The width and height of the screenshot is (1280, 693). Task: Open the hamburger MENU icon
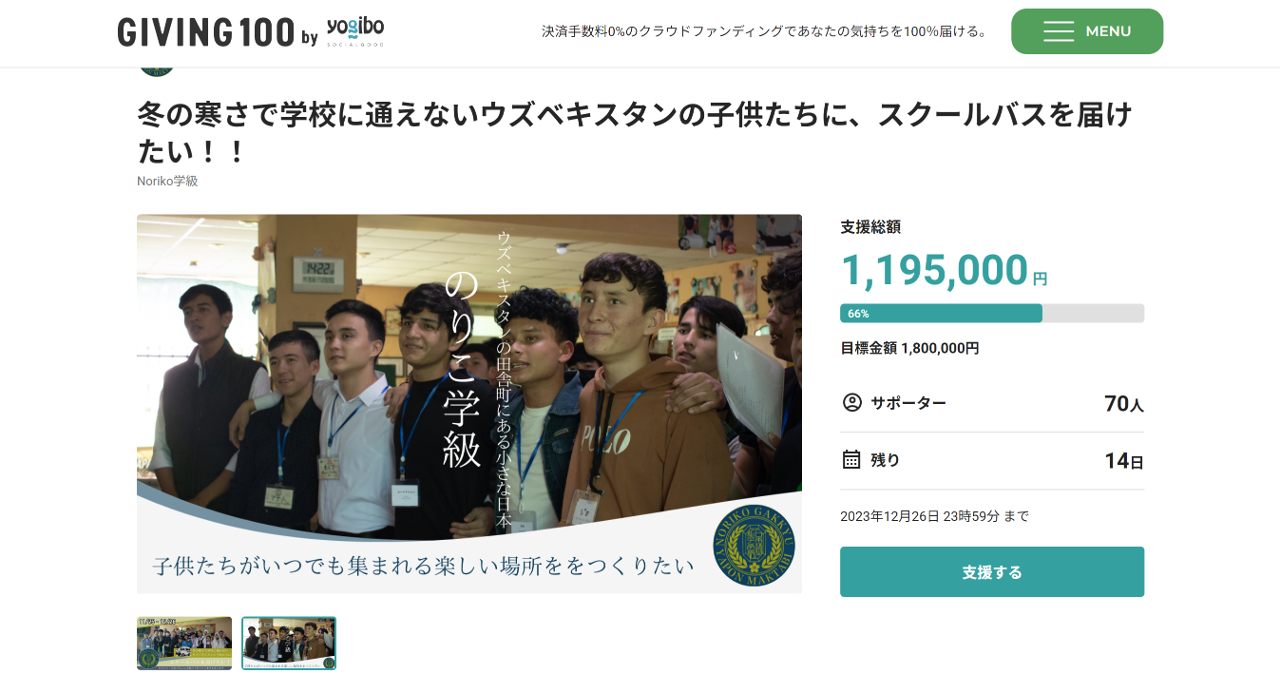coord(1058,31)
